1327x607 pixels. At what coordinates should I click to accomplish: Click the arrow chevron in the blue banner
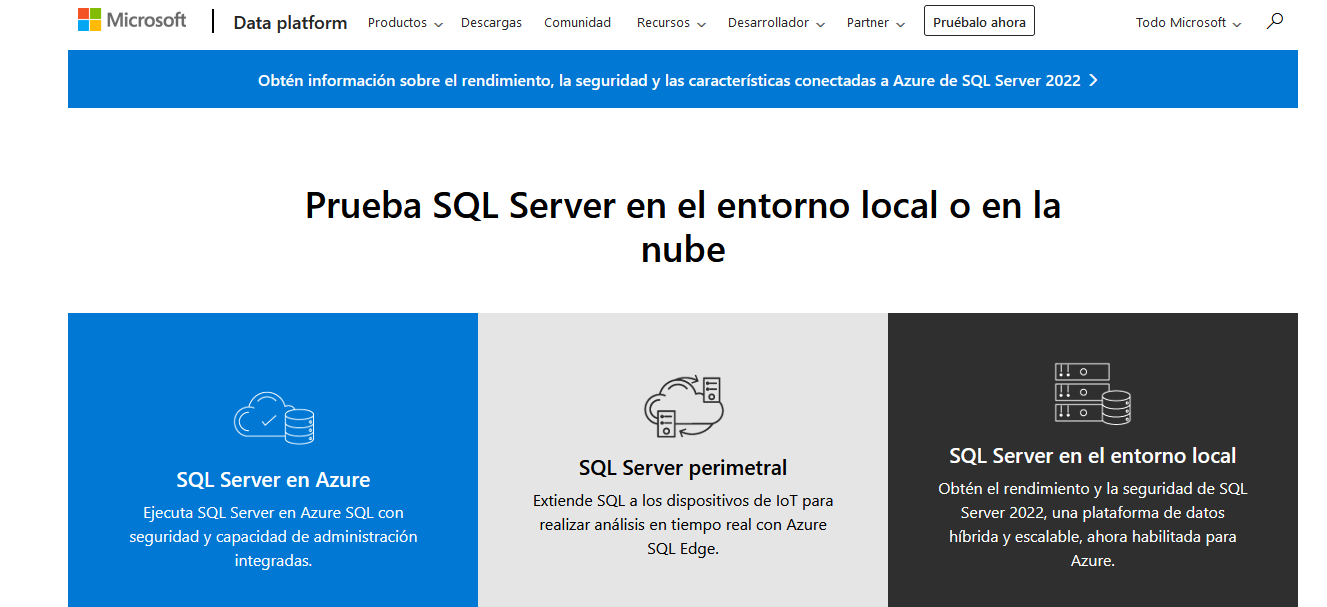coord(1093,81)
